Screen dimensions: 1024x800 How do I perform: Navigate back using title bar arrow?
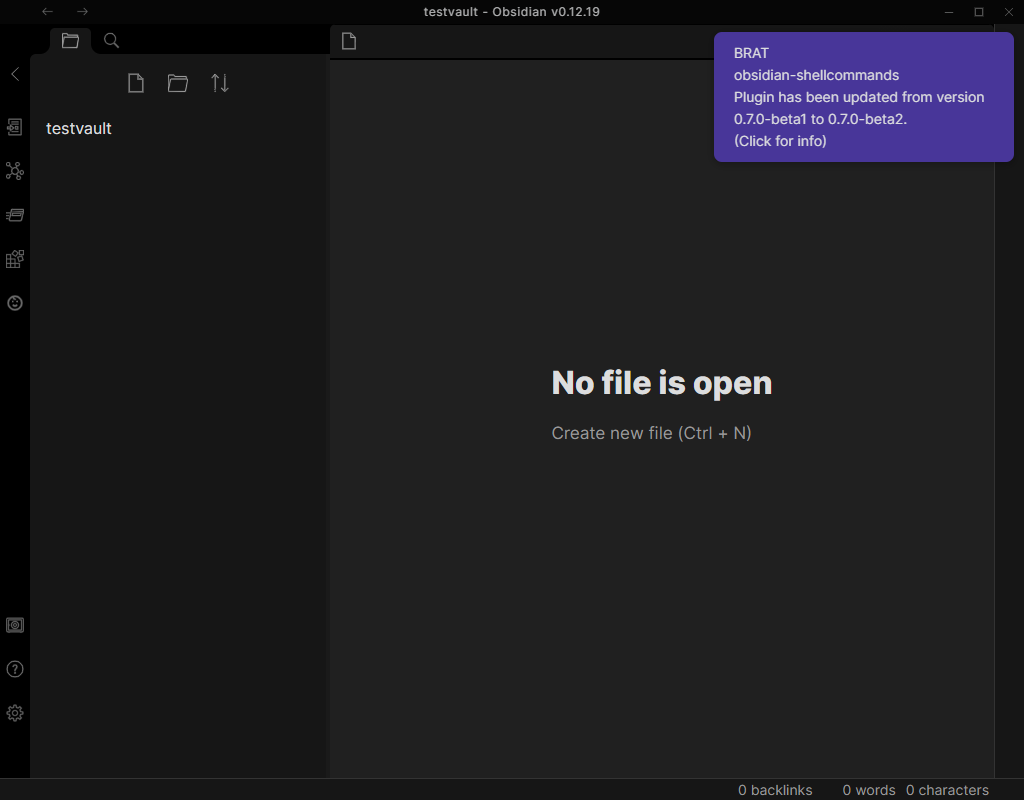pyautogui.click(x=47, y=11)
